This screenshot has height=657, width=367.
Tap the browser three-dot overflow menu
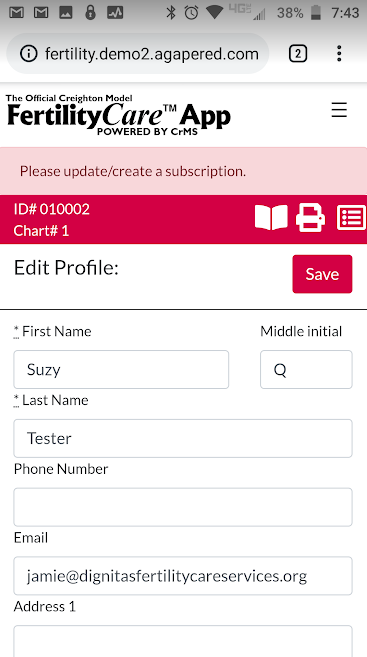tap(339, 54)
